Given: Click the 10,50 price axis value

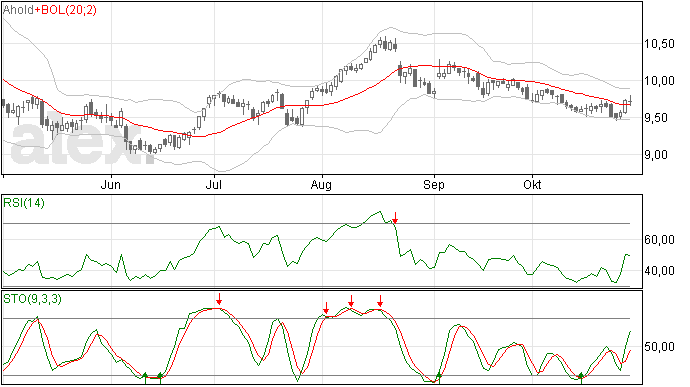Looking at the screenshot, I should (659, 44).
